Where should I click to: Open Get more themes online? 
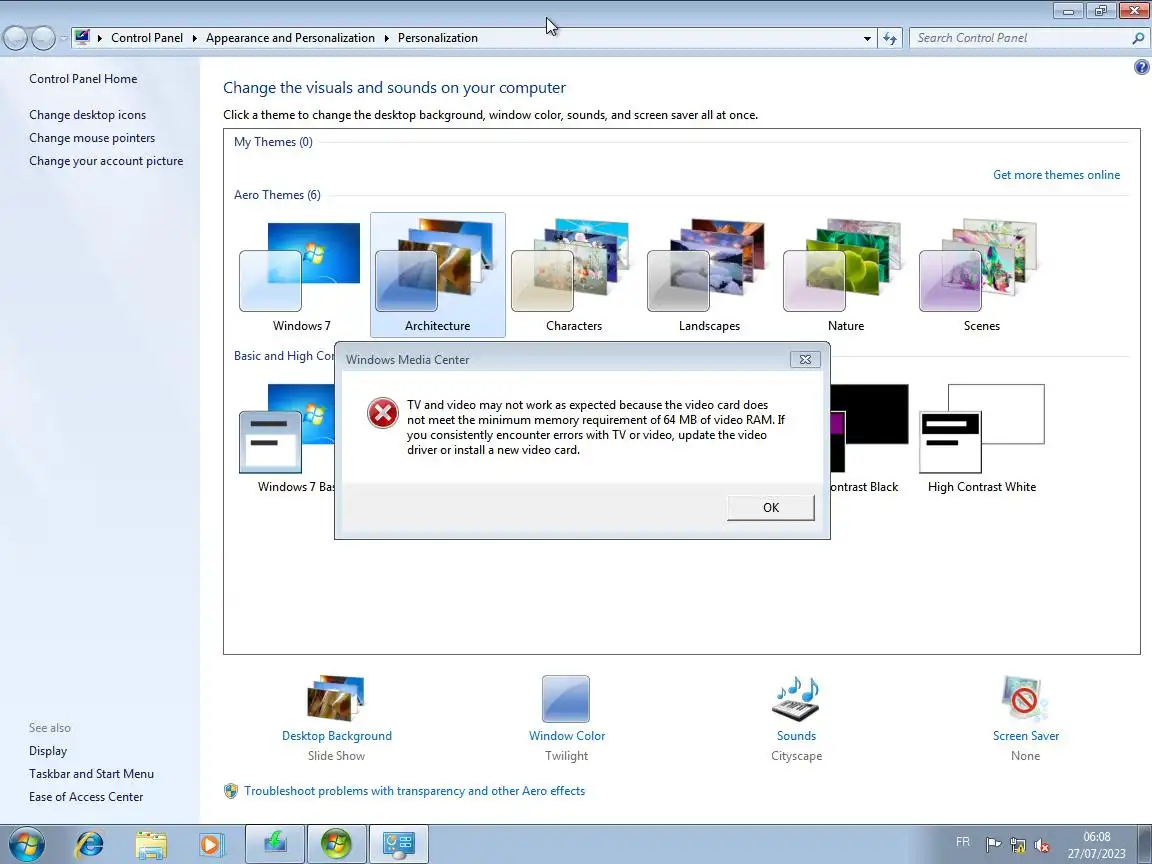[x=1056, y=175]
